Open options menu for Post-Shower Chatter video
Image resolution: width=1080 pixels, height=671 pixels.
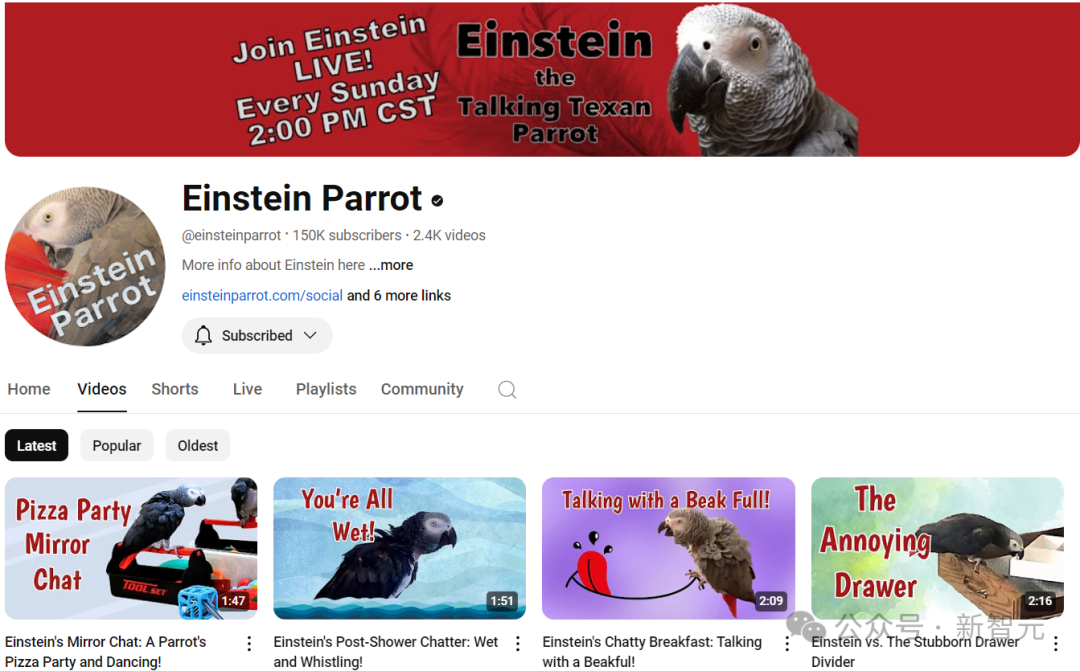(x=518, y=643)
